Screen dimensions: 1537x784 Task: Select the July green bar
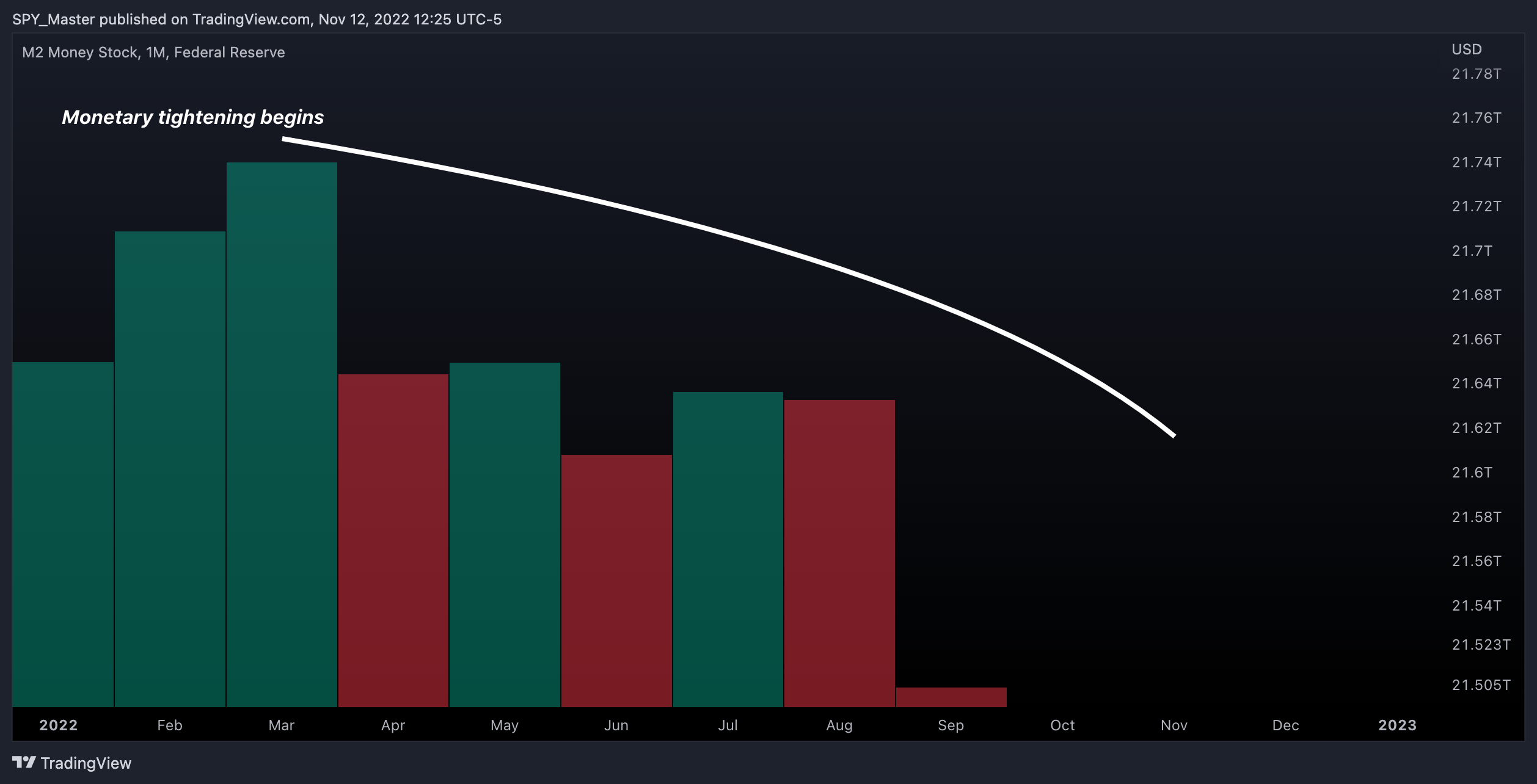point(728,550)
